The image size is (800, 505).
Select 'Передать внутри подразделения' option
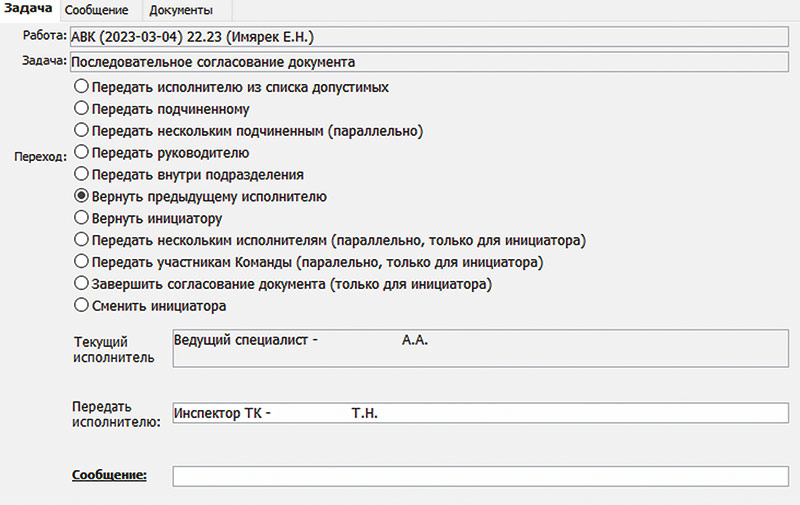[82, 175]
